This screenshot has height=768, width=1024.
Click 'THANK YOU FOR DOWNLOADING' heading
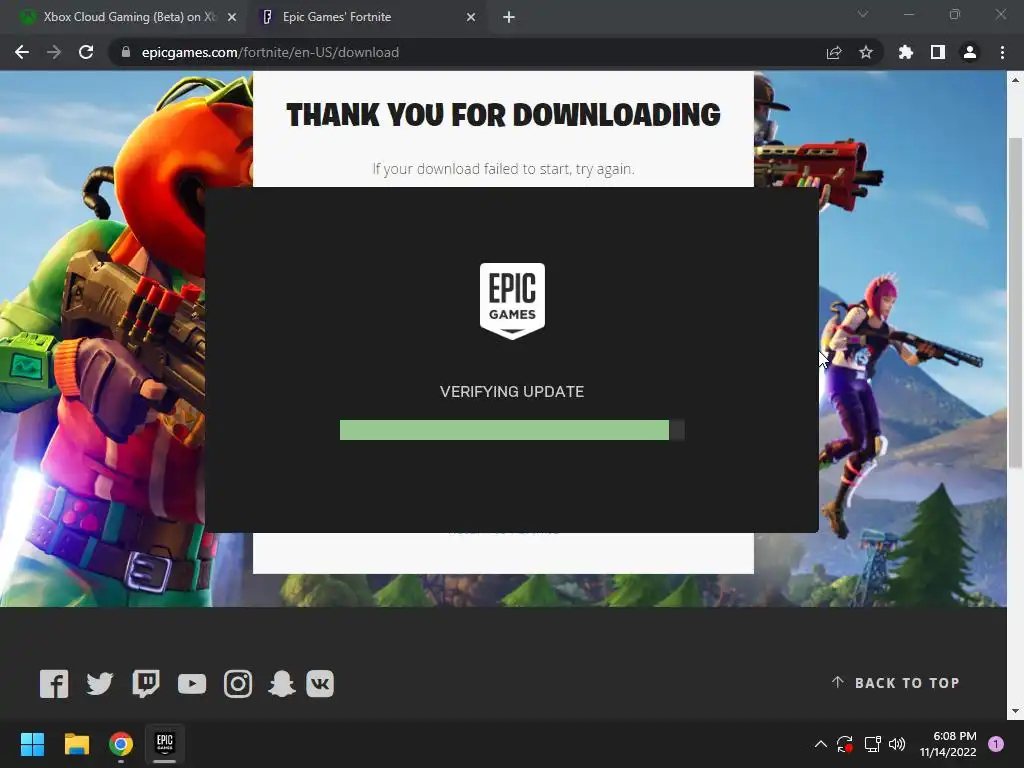(x=503, y=115)
